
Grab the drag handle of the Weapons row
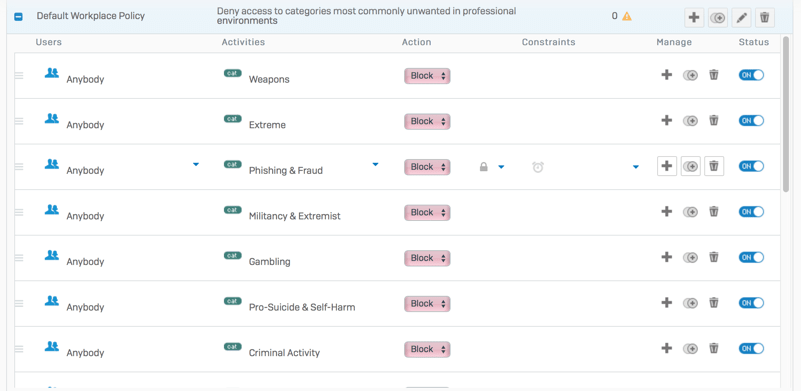19,76
